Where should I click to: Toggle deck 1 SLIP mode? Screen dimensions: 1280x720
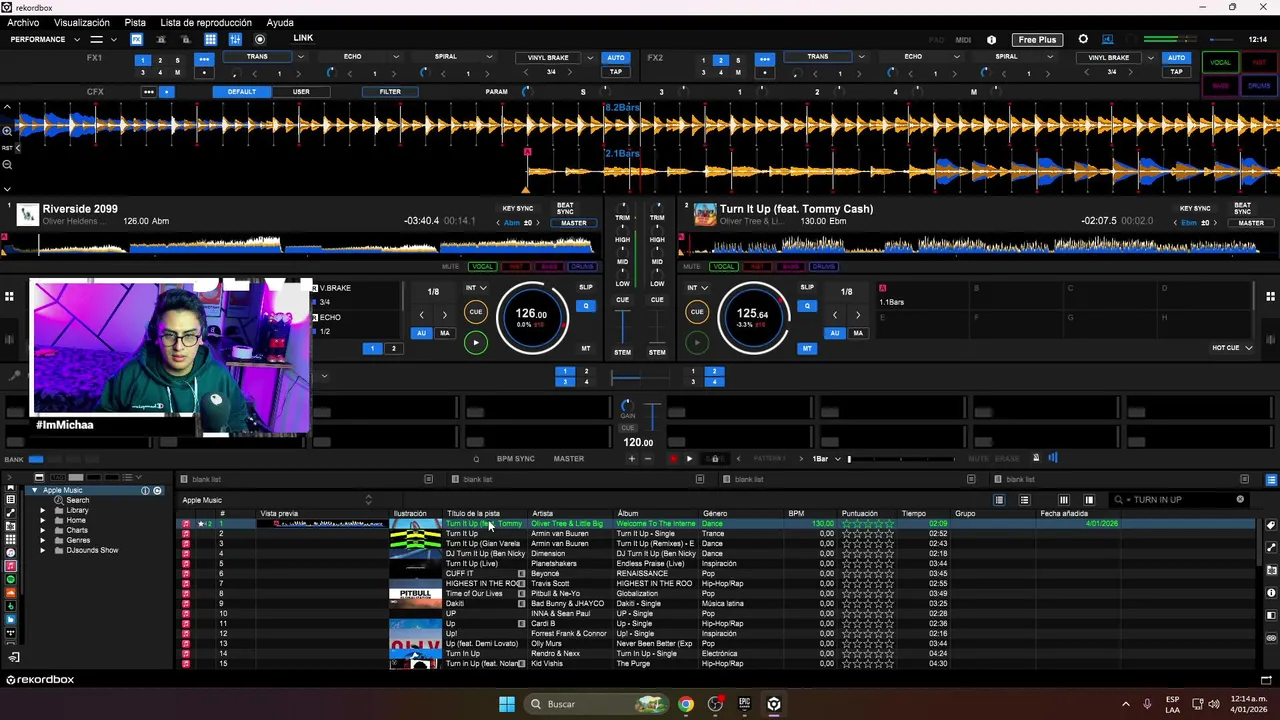[586, 288]
